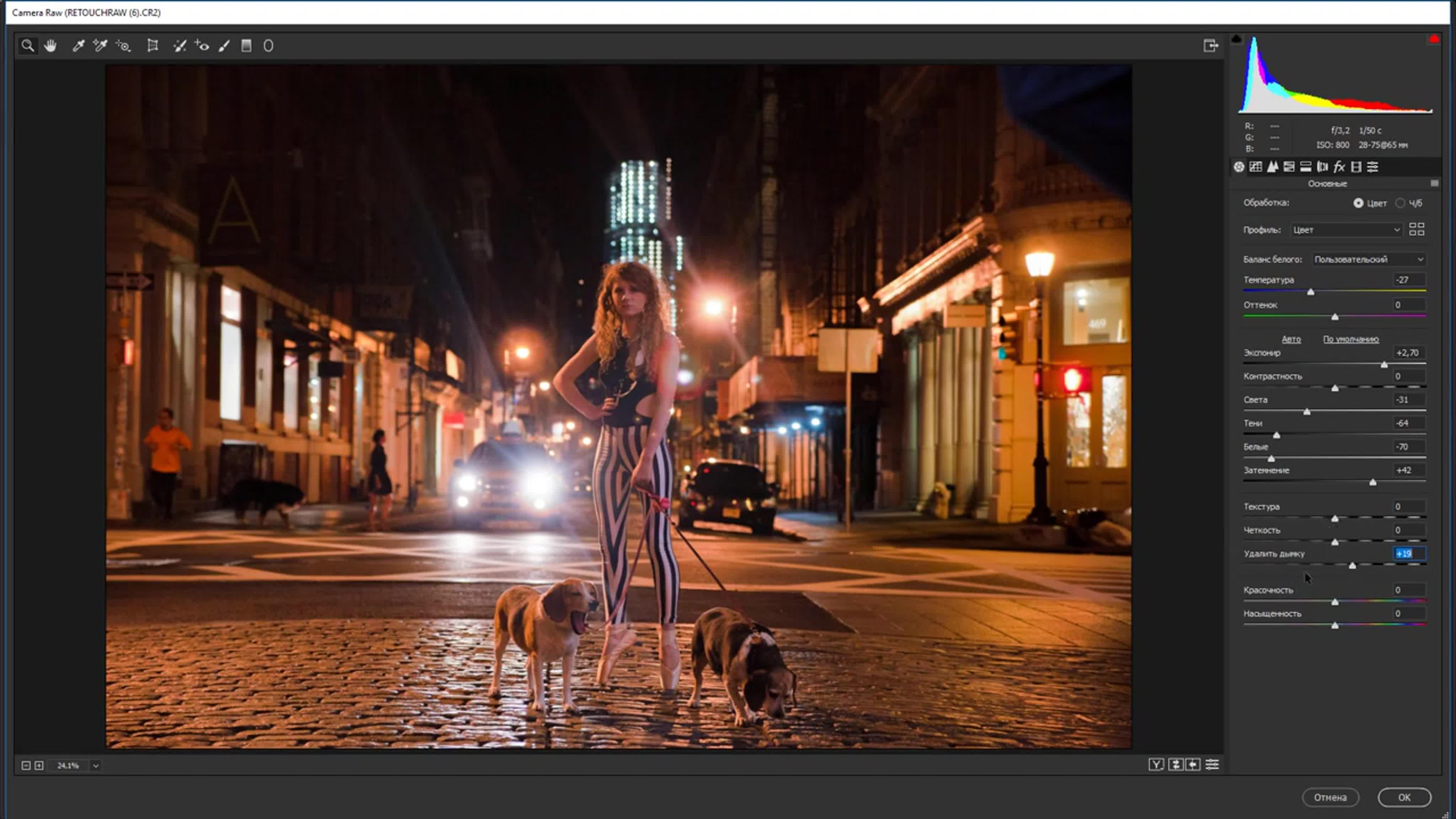This screenshot has width=1456, height=819.
Task: Select the Цвет treatment radio button
Action: coord(1358,203)
